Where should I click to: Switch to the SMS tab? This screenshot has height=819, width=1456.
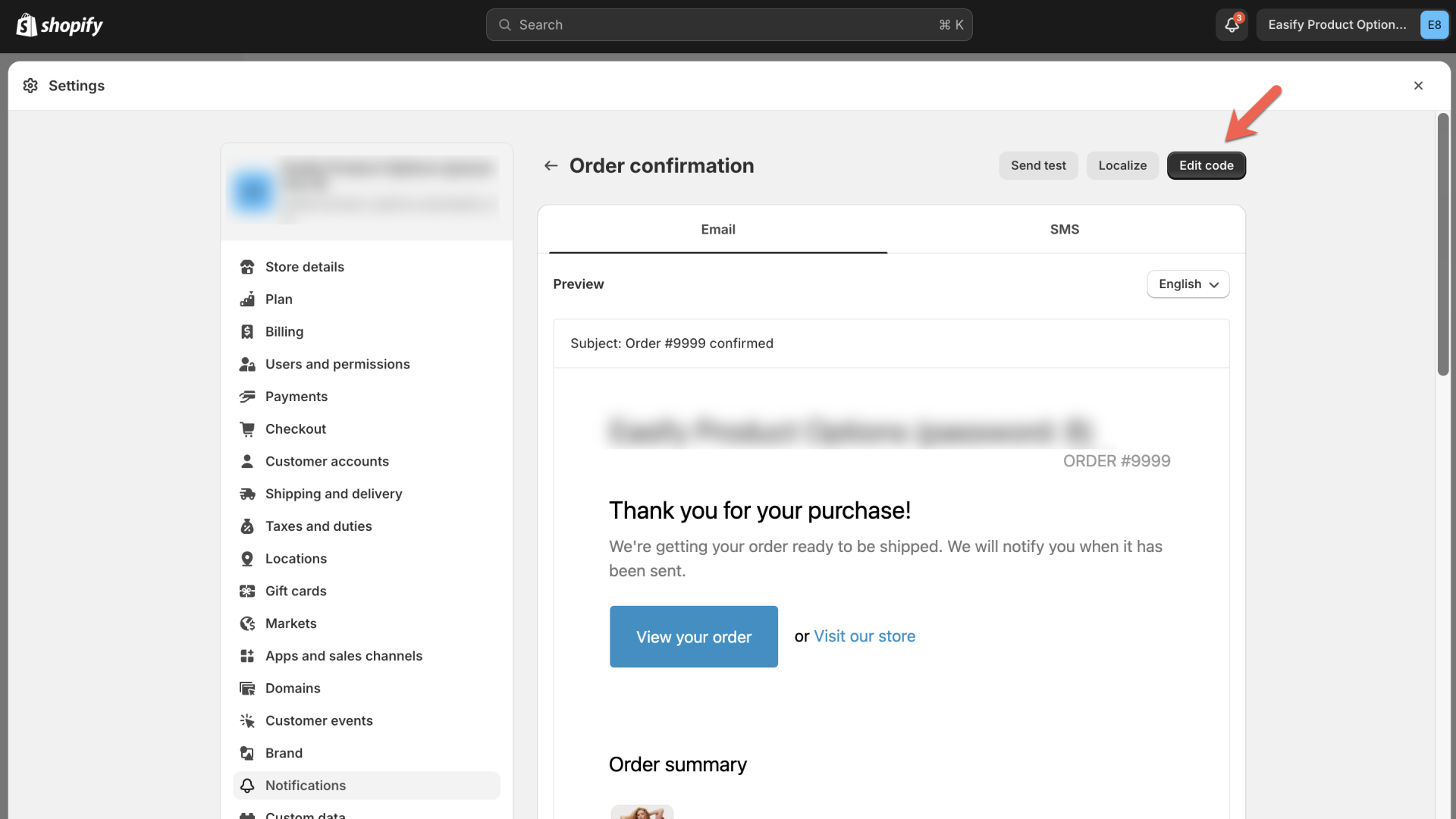click(x=1065, y=229)
